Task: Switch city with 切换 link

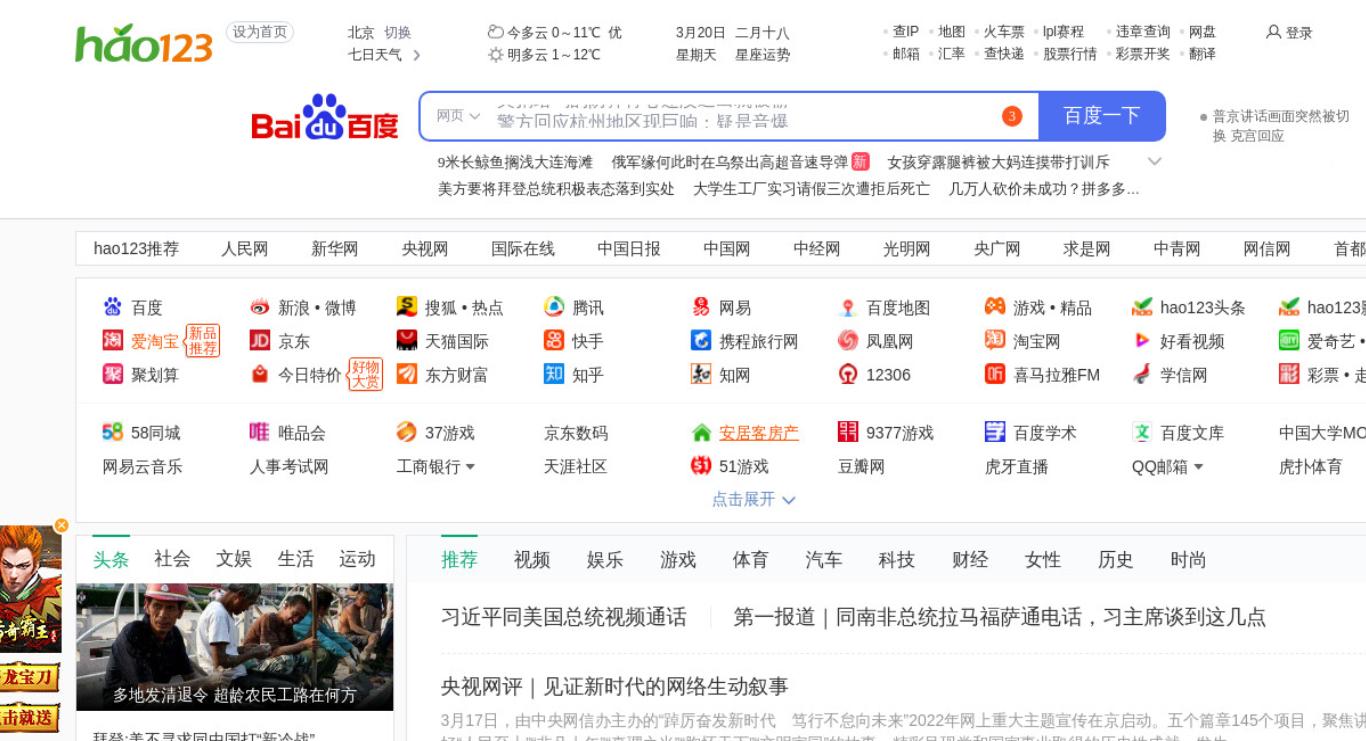Action: tap(398, 32)
